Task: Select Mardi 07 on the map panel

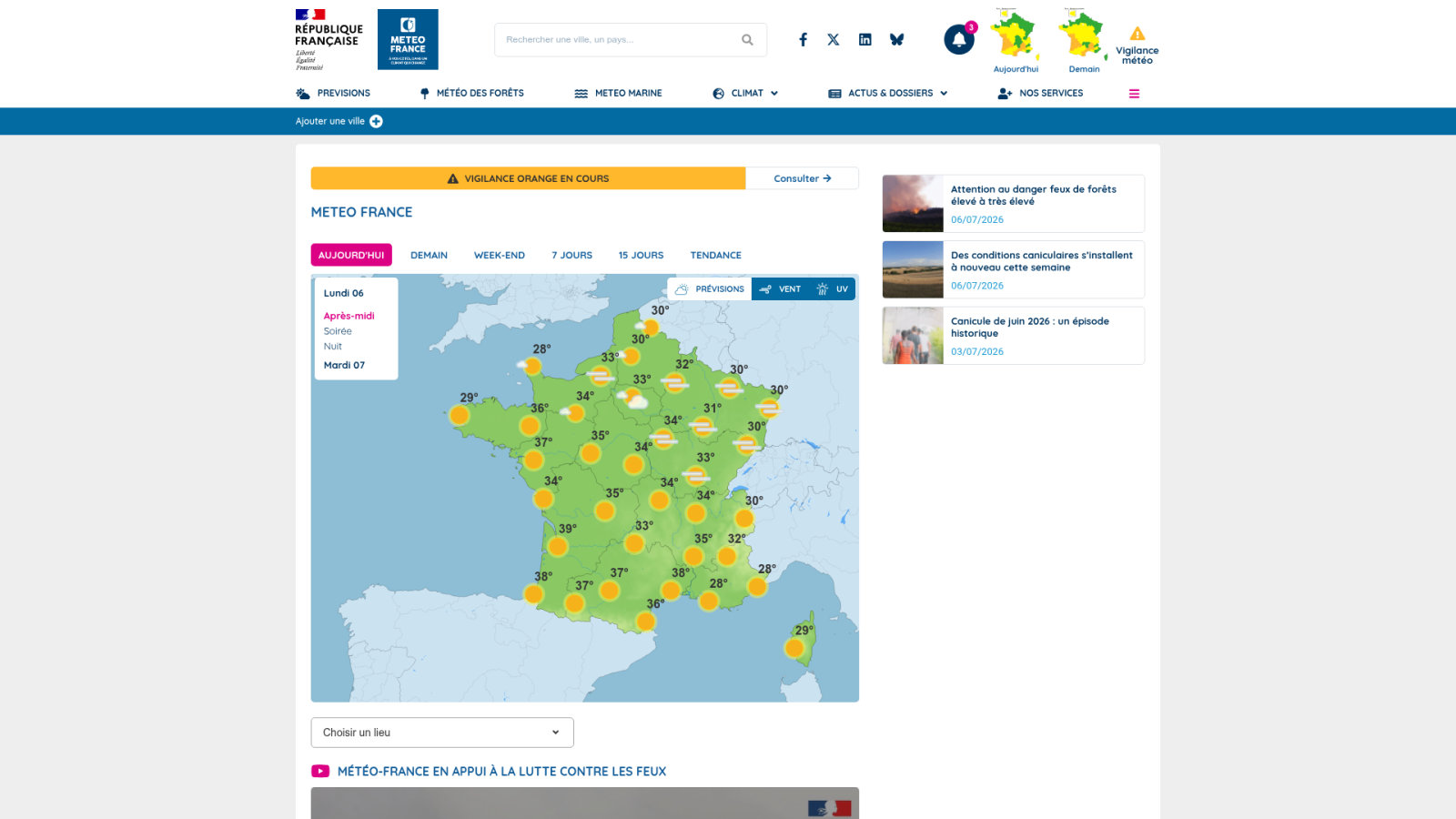Action: pyautogui.click(x=344, y=365)
